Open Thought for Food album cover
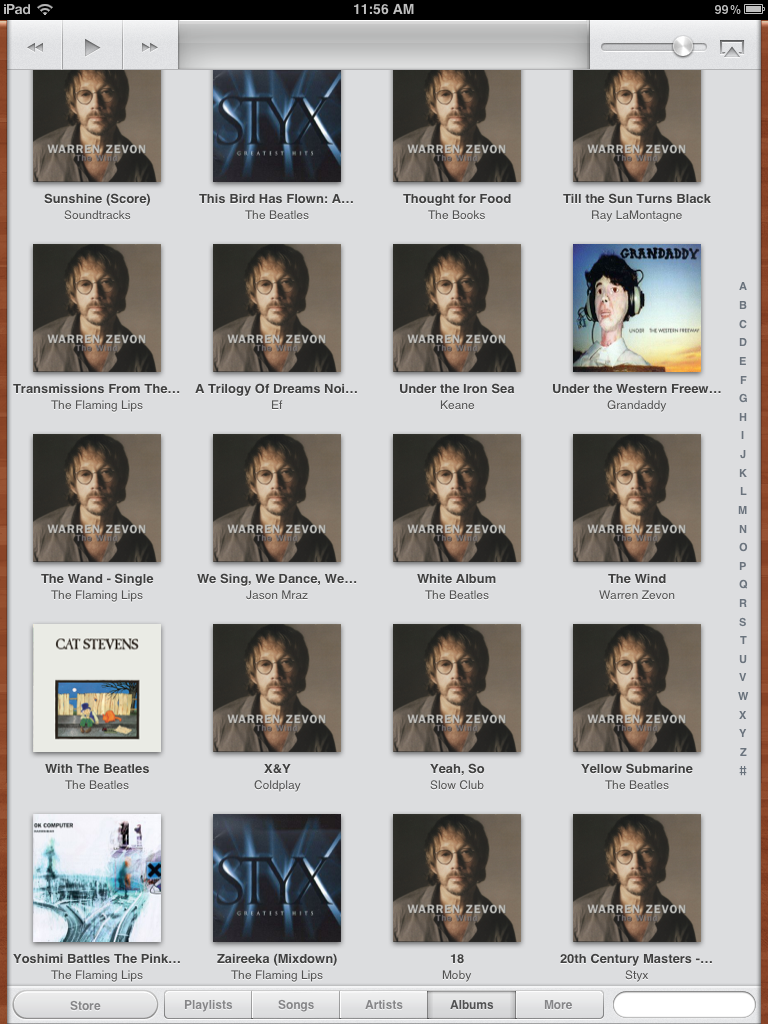 click(456, 126)
